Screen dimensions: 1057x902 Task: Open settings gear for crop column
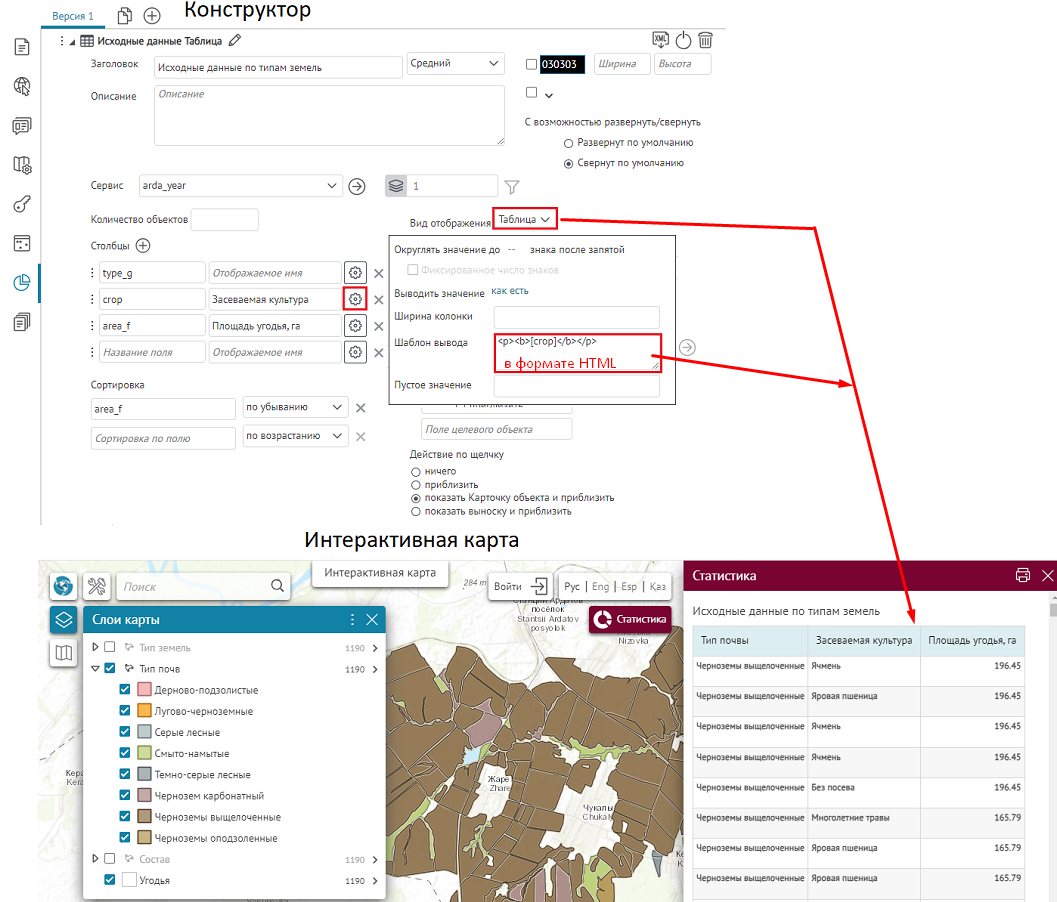click(355, 299)
